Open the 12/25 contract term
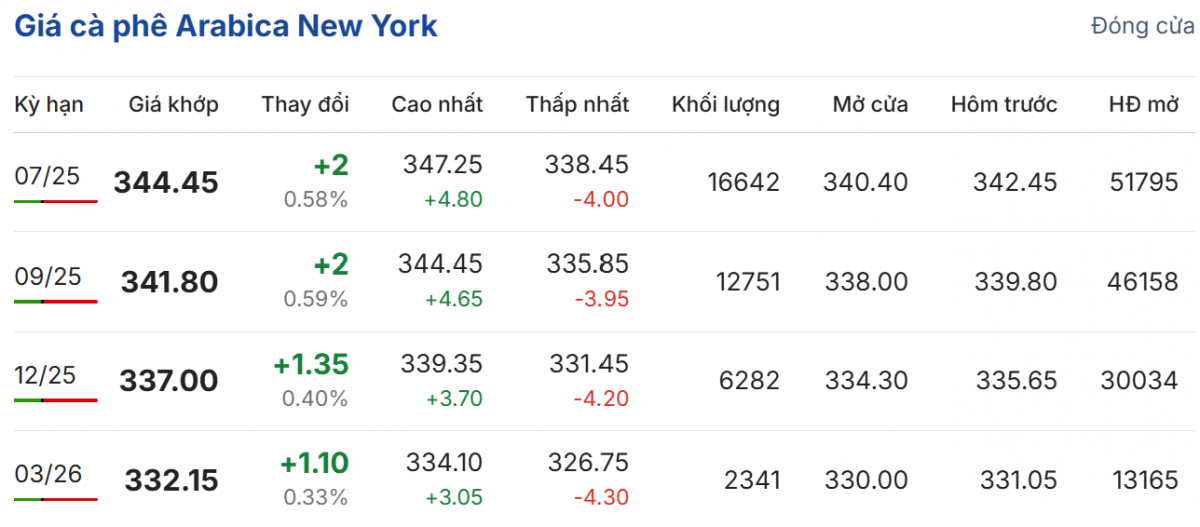 tap(46, 374)
